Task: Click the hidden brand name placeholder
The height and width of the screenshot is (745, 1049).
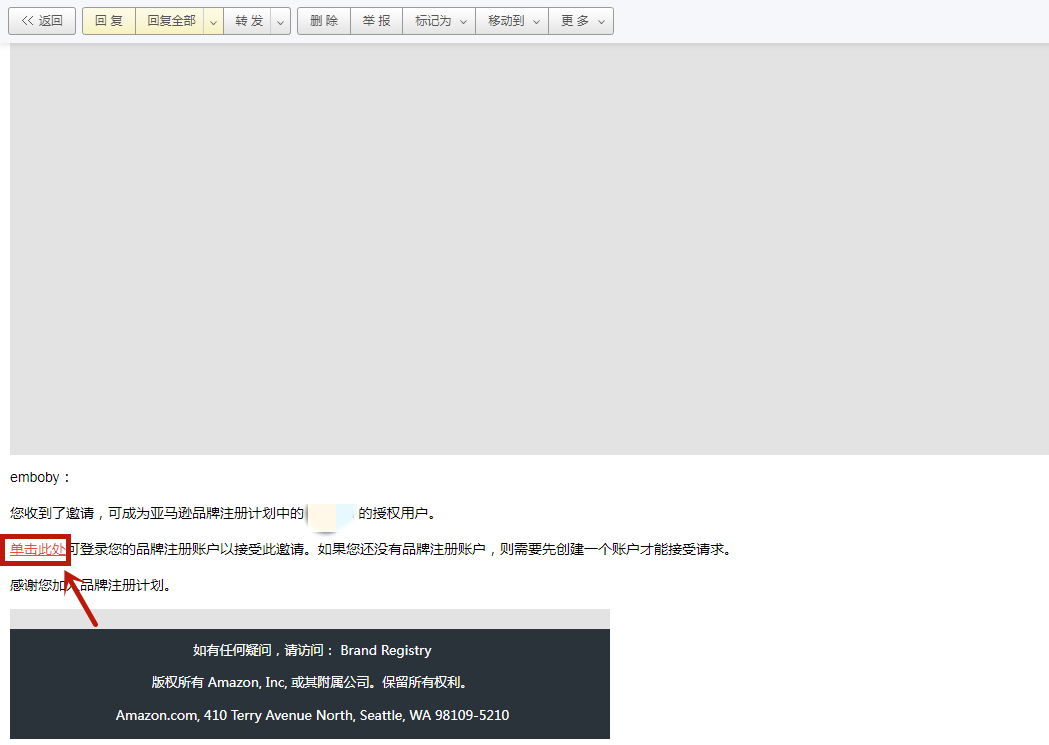Action: pyautogui.click(x=330, y=512)
